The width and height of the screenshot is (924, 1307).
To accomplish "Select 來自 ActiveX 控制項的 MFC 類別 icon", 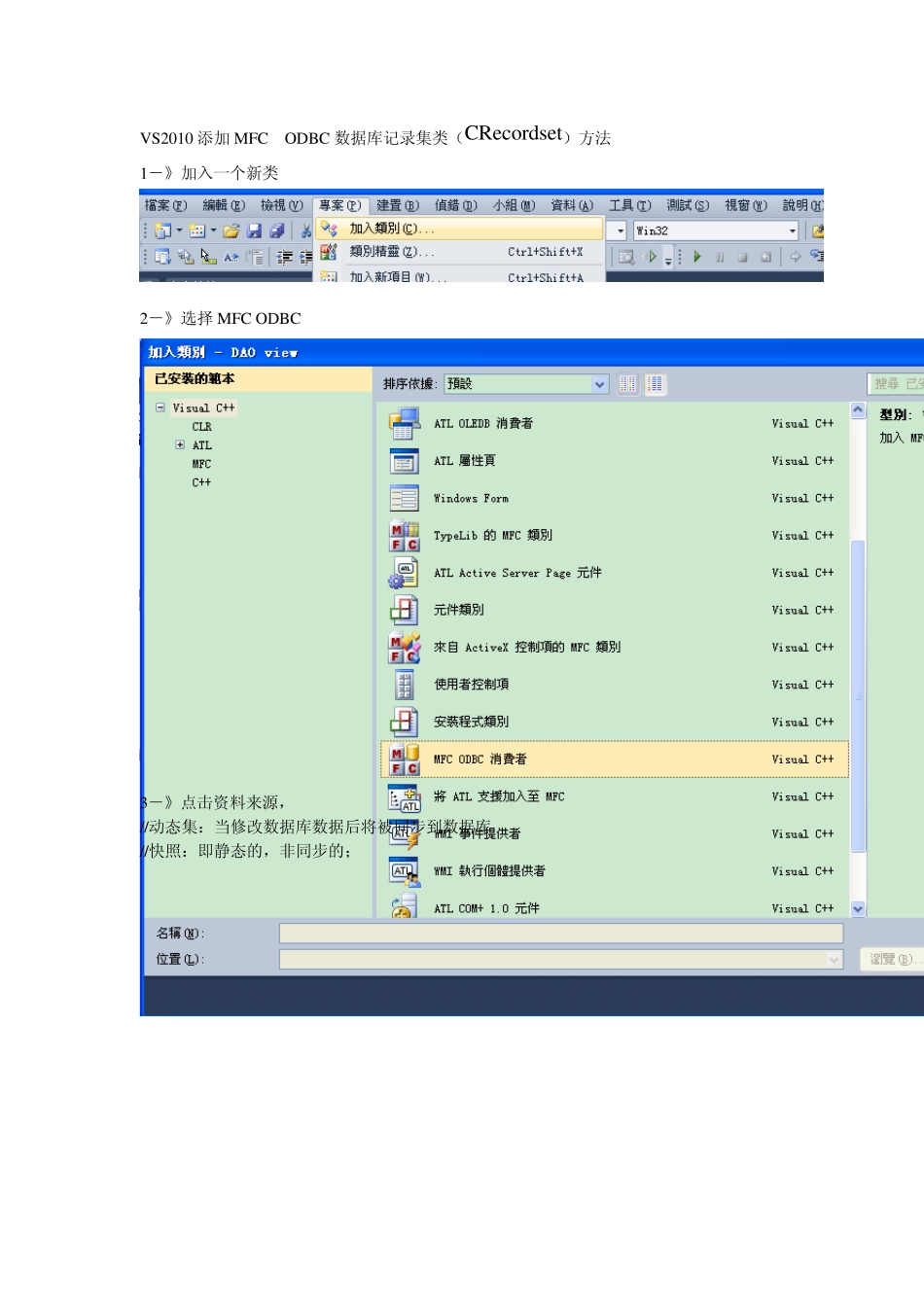I will [404, 648].
